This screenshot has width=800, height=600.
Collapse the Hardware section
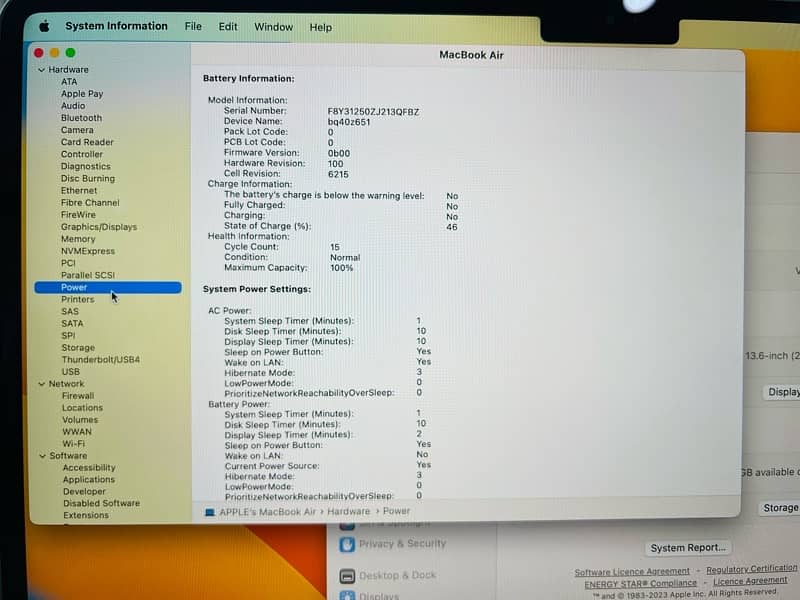pos(41,70)
